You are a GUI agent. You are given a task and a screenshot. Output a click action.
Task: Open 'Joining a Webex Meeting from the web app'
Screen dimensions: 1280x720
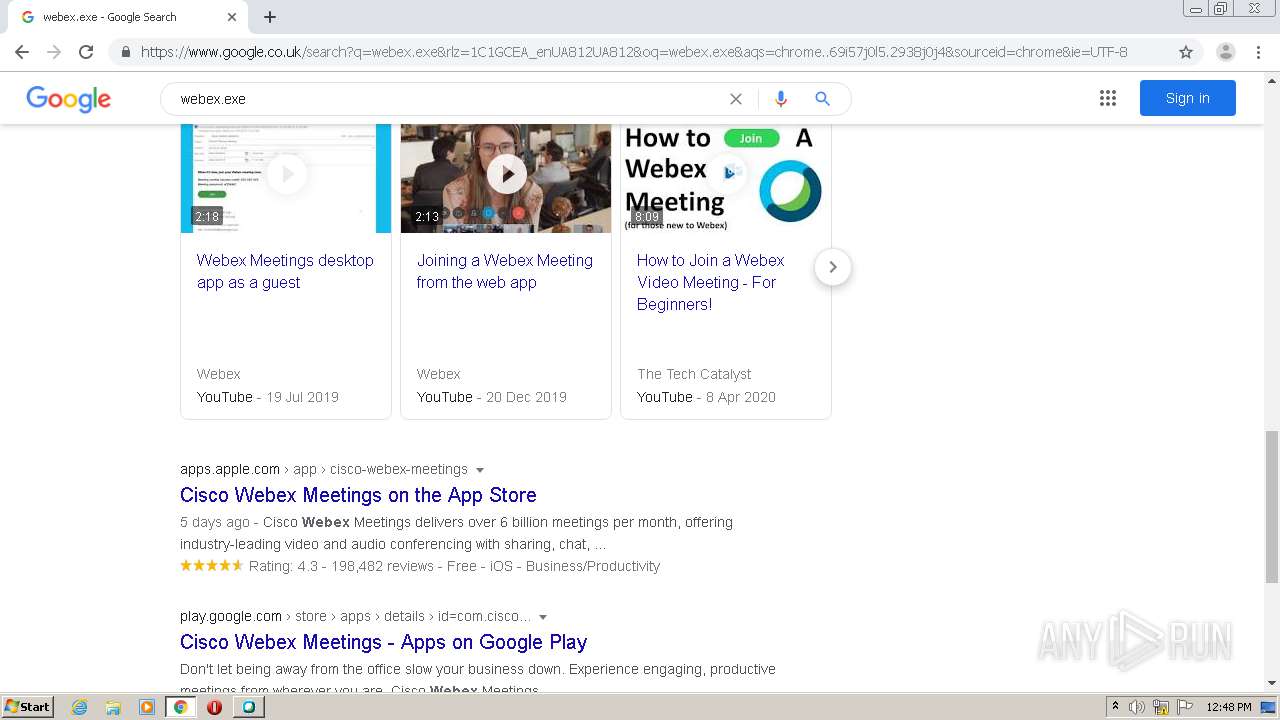pos(505,271)
